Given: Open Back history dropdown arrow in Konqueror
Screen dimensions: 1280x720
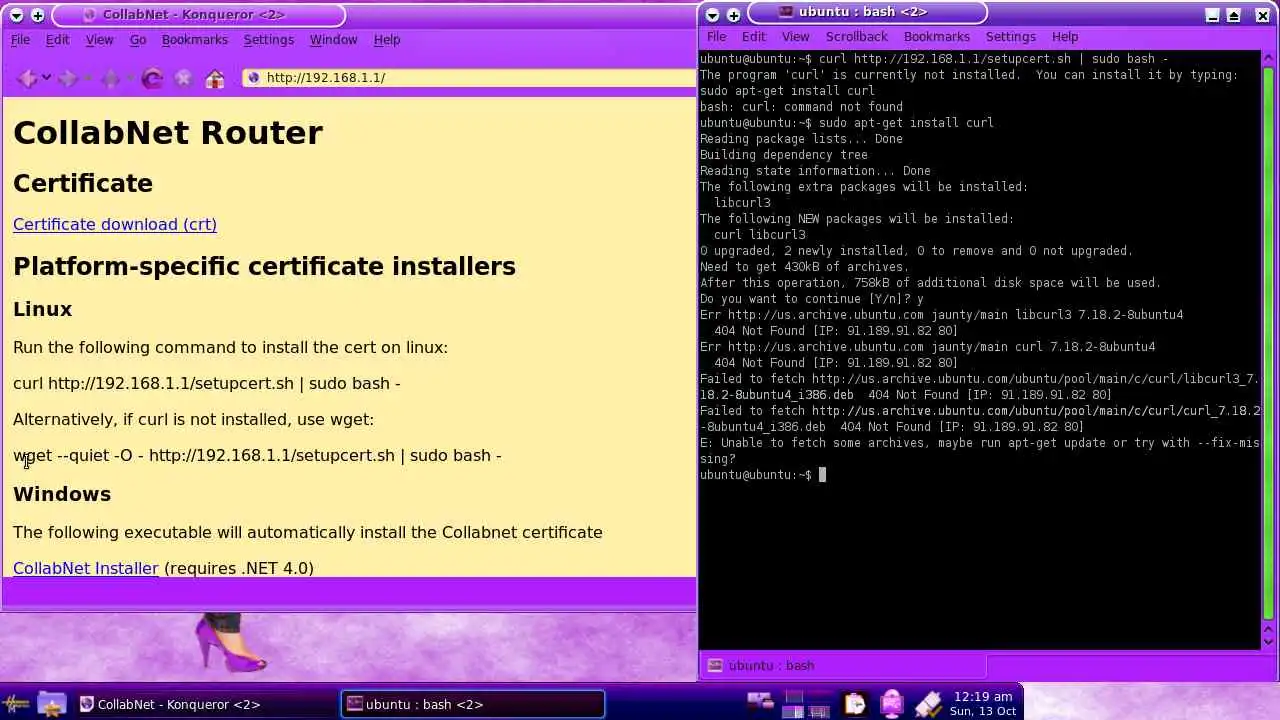Looking at the screenshot, I should [46, 78].
